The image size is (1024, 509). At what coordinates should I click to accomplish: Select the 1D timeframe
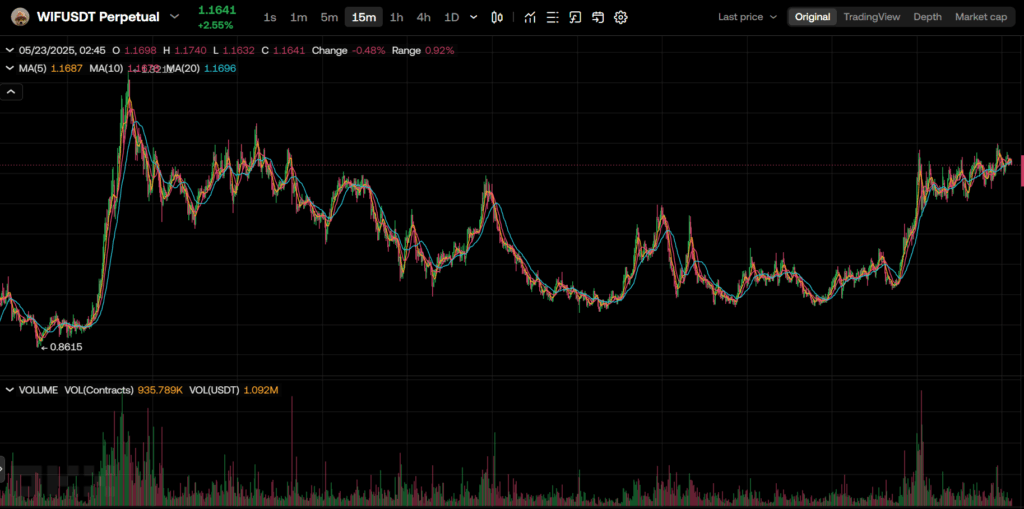(x=451, y=18)
